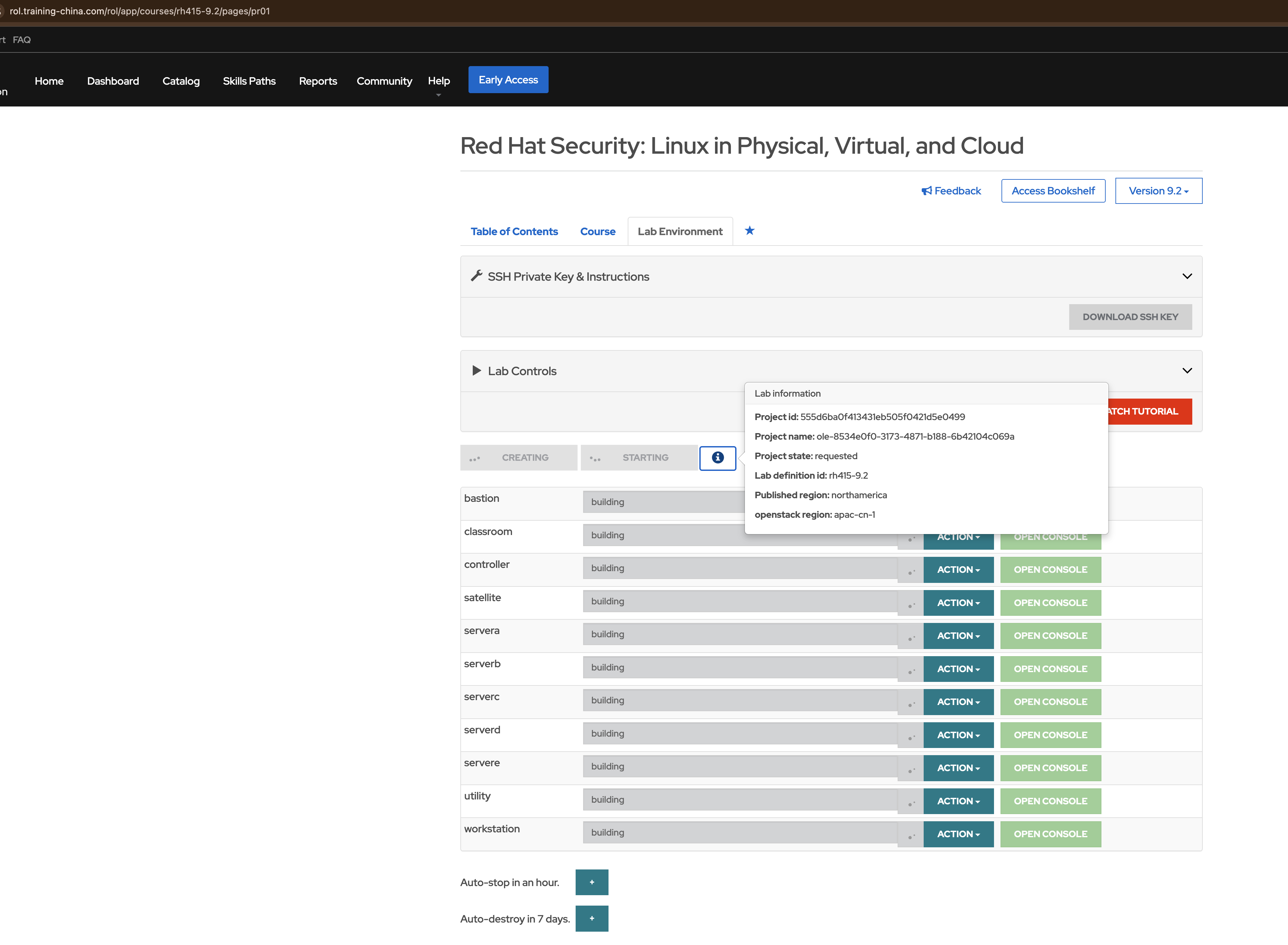This screenshot has width=1288, height=945.
Task: Click the status spinner icon for workstation
Action: point(911,835)
